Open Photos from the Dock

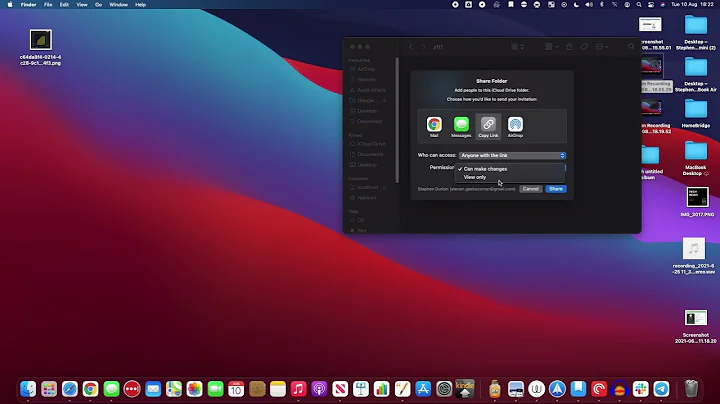click(194, 389)
